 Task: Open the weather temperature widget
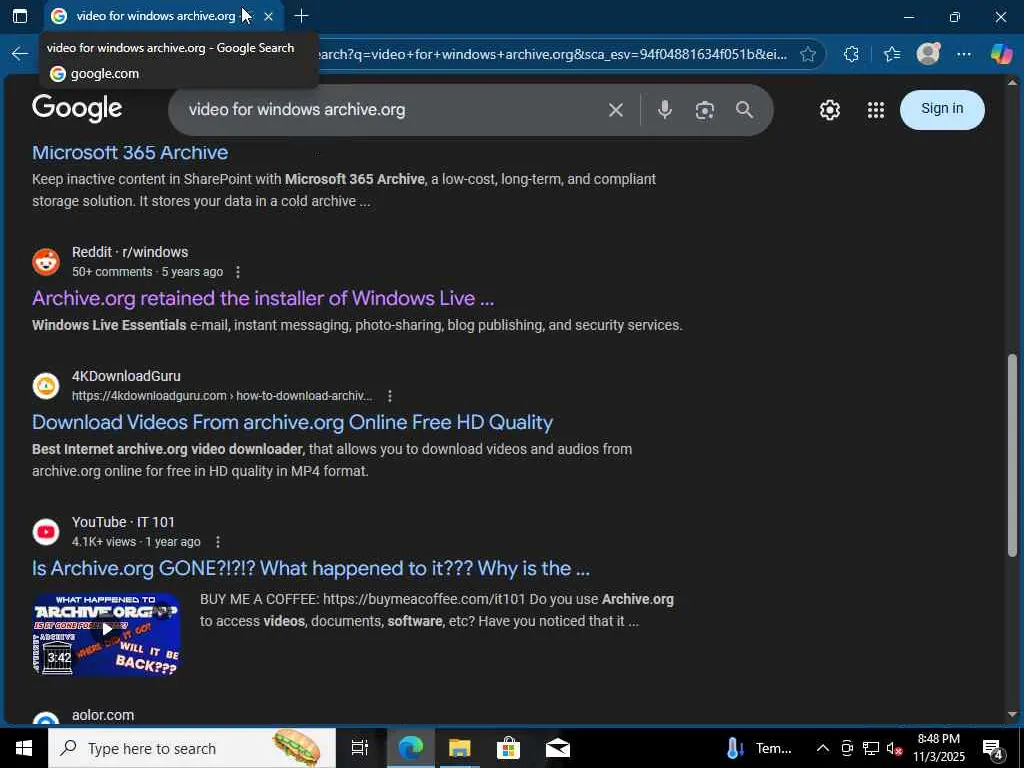tap(759, 748)
